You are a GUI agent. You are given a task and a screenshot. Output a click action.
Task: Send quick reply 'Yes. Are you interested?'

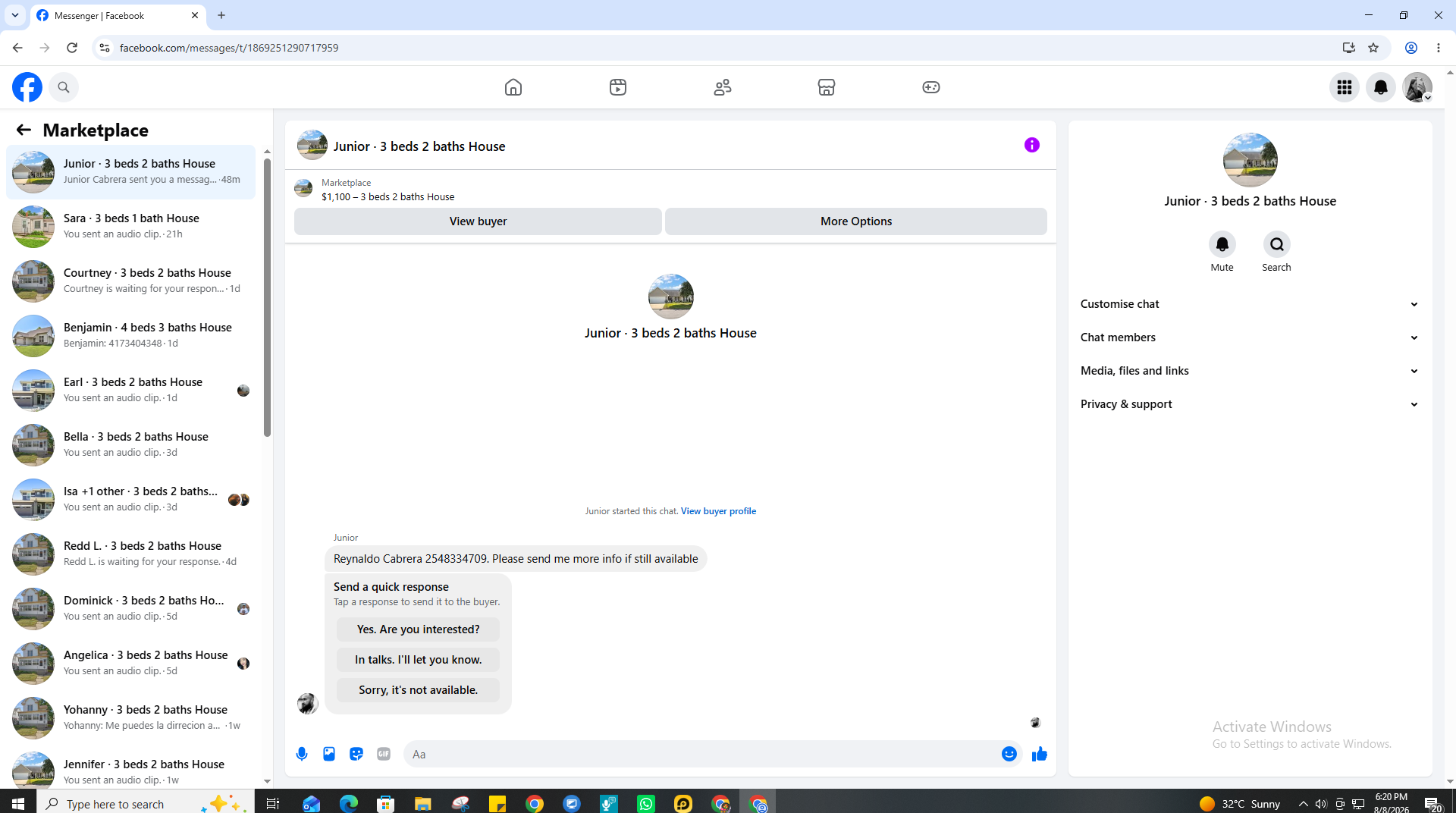coord(418,629)
